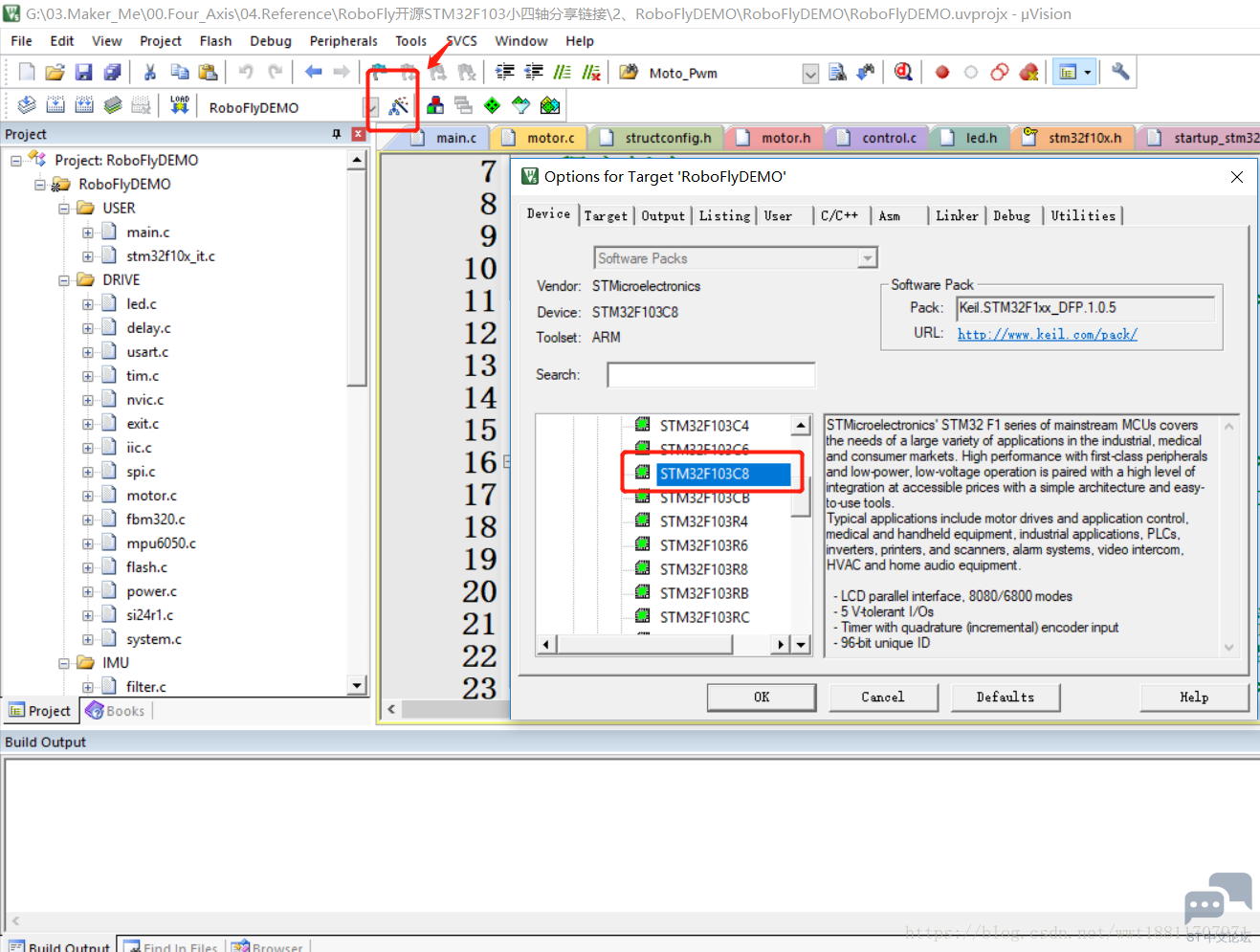Cut the selection with the scissors icon
1260x952 pixels.
(x=150, y=72)
